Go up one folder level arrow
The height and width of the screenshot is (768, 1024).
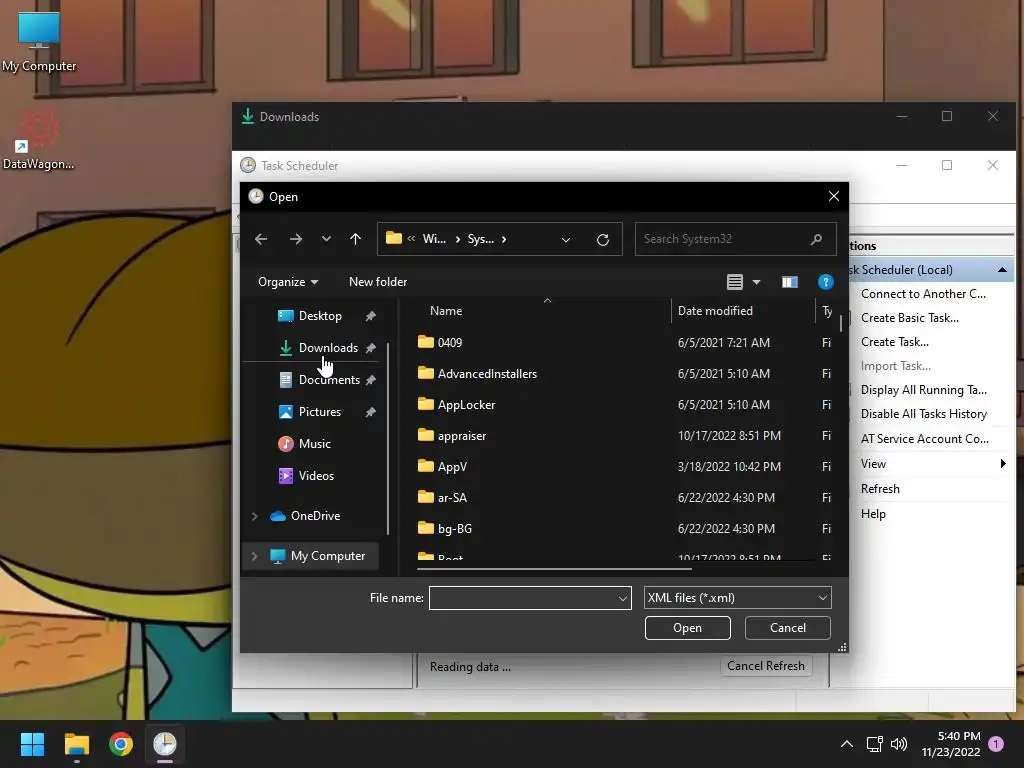pyautogui.click(x=355, y=239)
